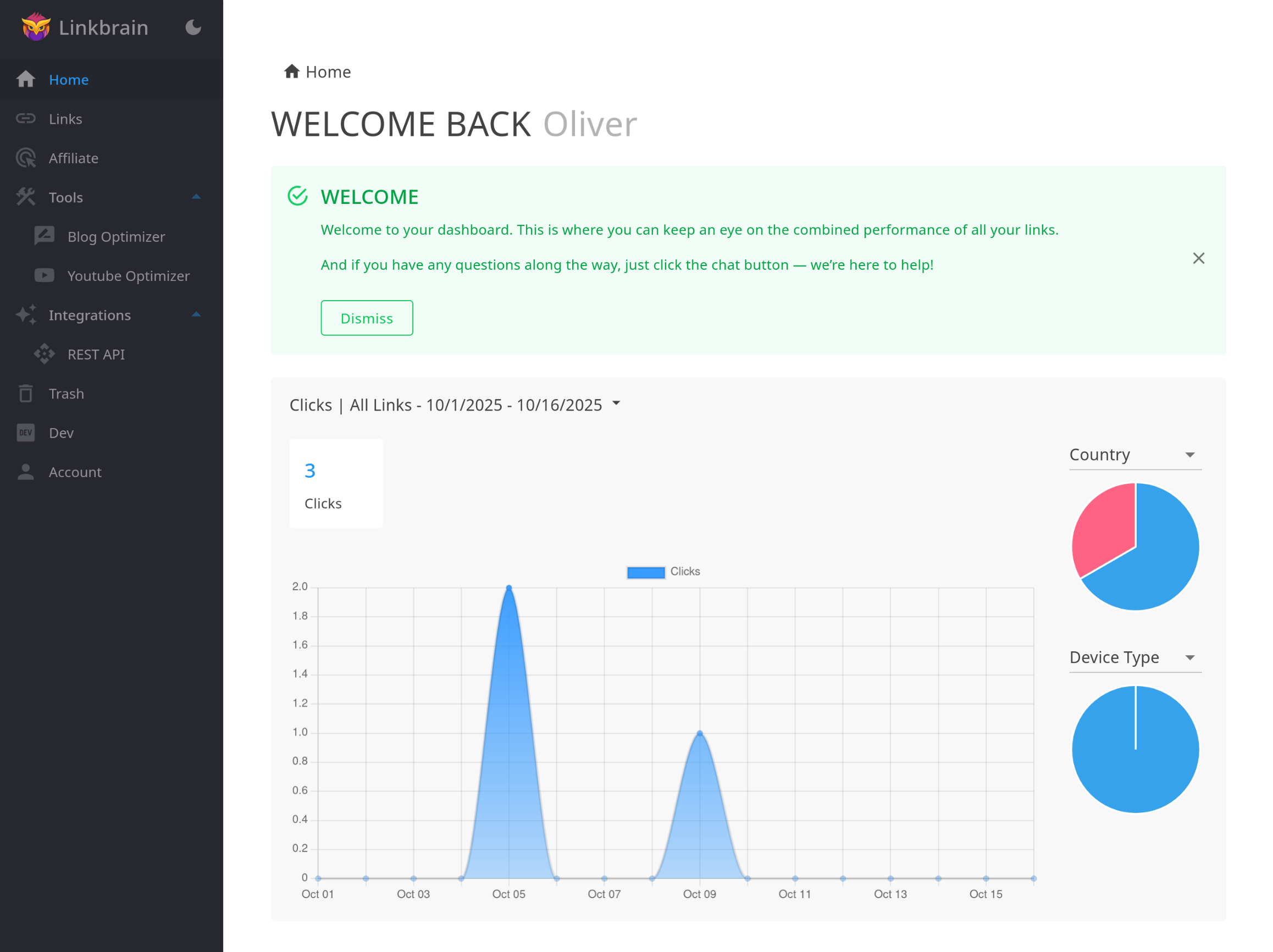
Task: Close the welcome banner with X
Action: [x=1198, y=258]
